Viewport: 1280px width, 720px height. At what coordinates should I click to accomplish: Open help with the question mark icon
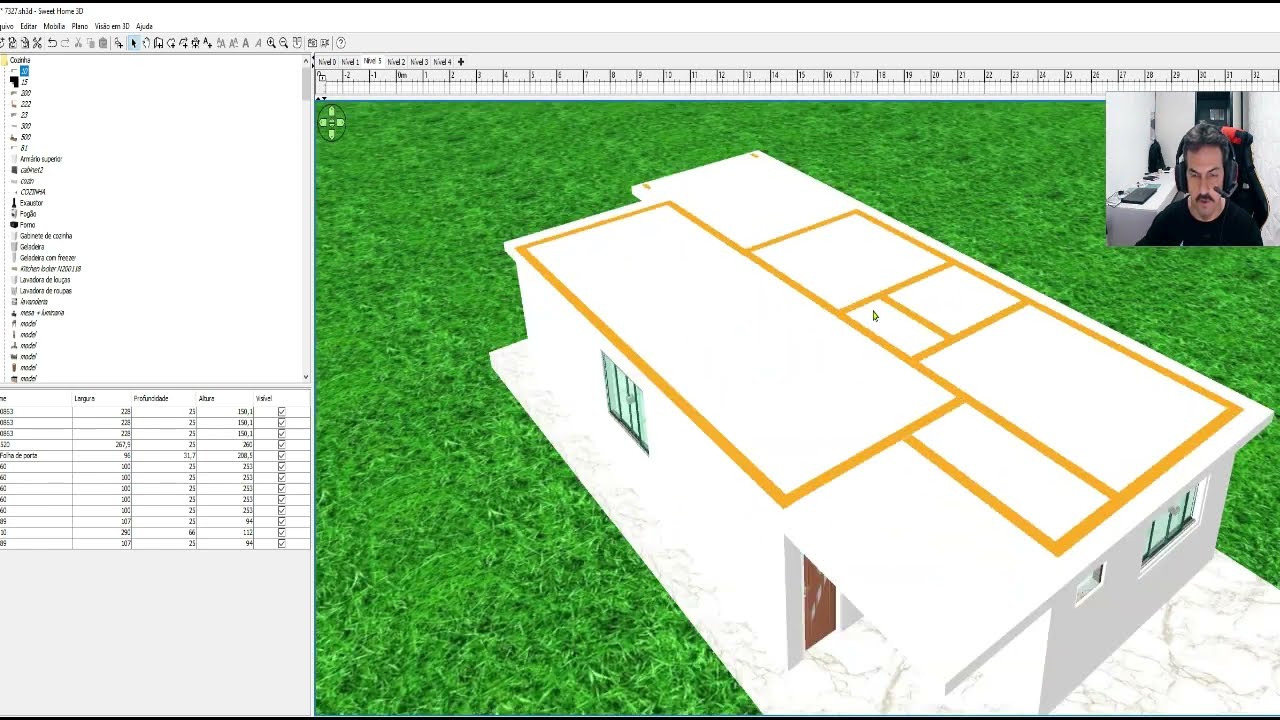pyautogui.click(x=341, y=43)
